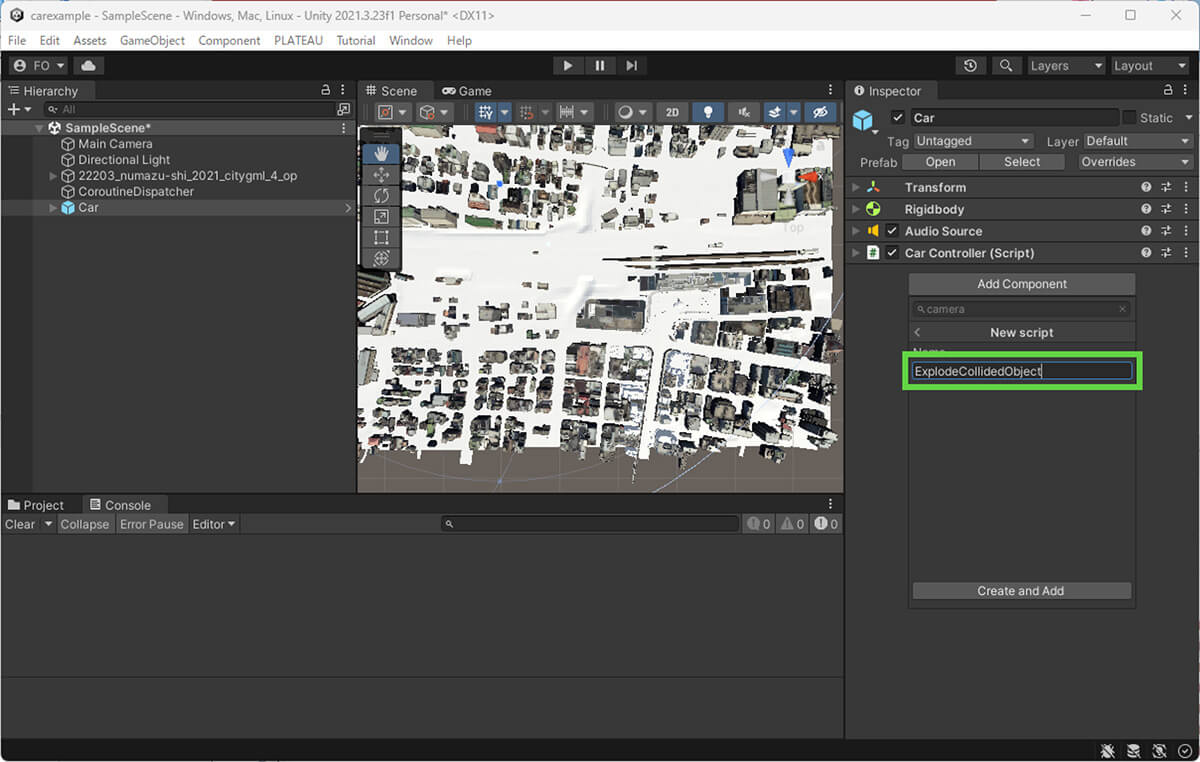Expand the Transform component
This screenshot has width=1200, height=762.
click(856, 188)
